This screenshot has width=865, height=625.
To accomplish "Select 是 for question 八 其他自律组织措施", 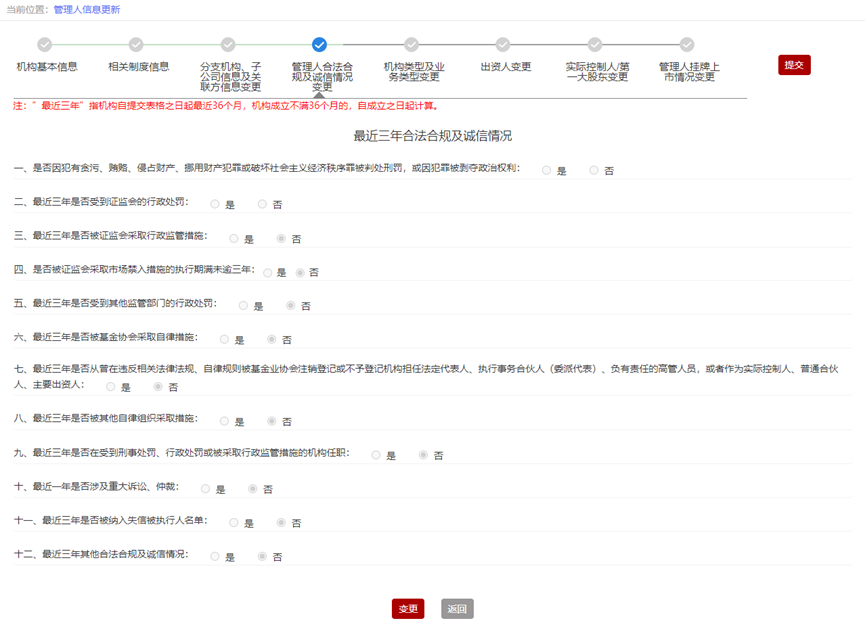I will point(224,421).
